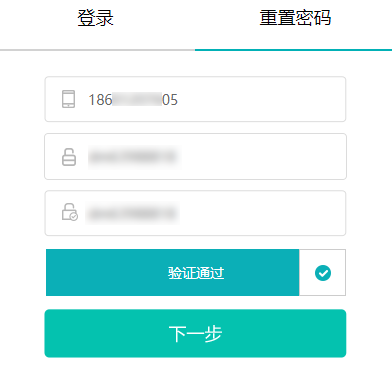Click the 验证通过 verification label

(196, 273)
